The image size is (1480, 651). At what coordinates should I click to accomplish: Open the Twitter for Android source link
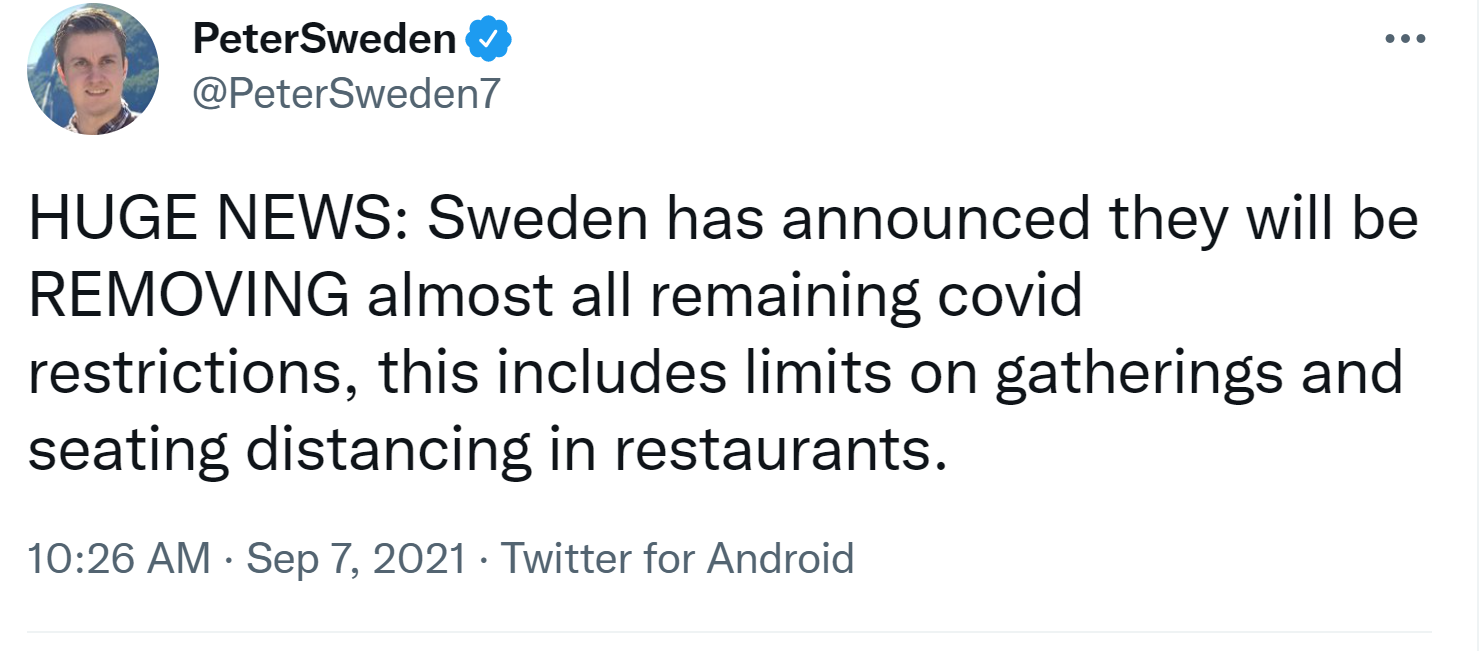677,558
